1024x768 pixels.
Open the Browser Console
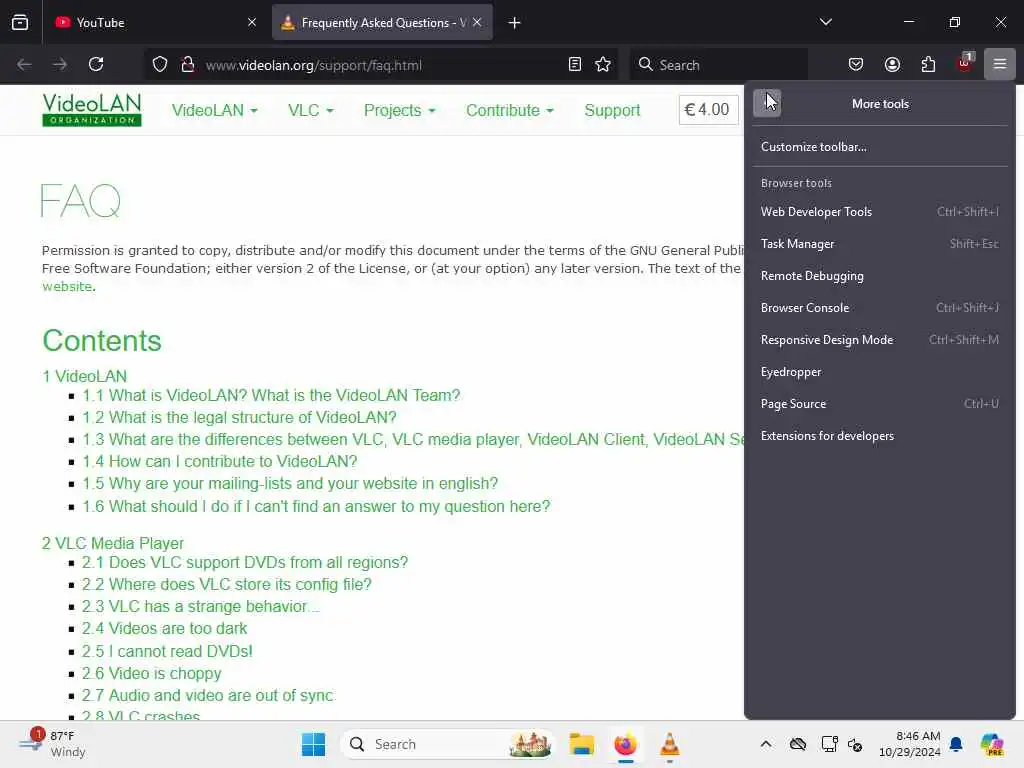(x=880, y=308)
